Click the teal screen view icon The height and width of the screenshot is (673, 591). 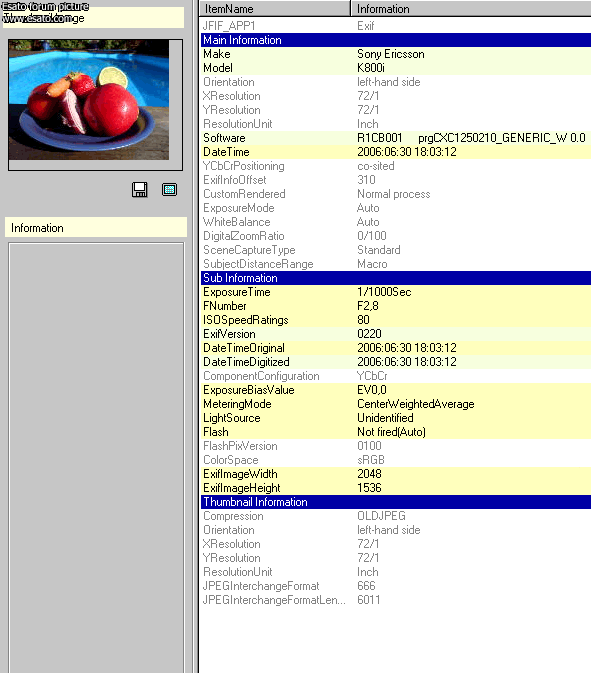(170, 189)
